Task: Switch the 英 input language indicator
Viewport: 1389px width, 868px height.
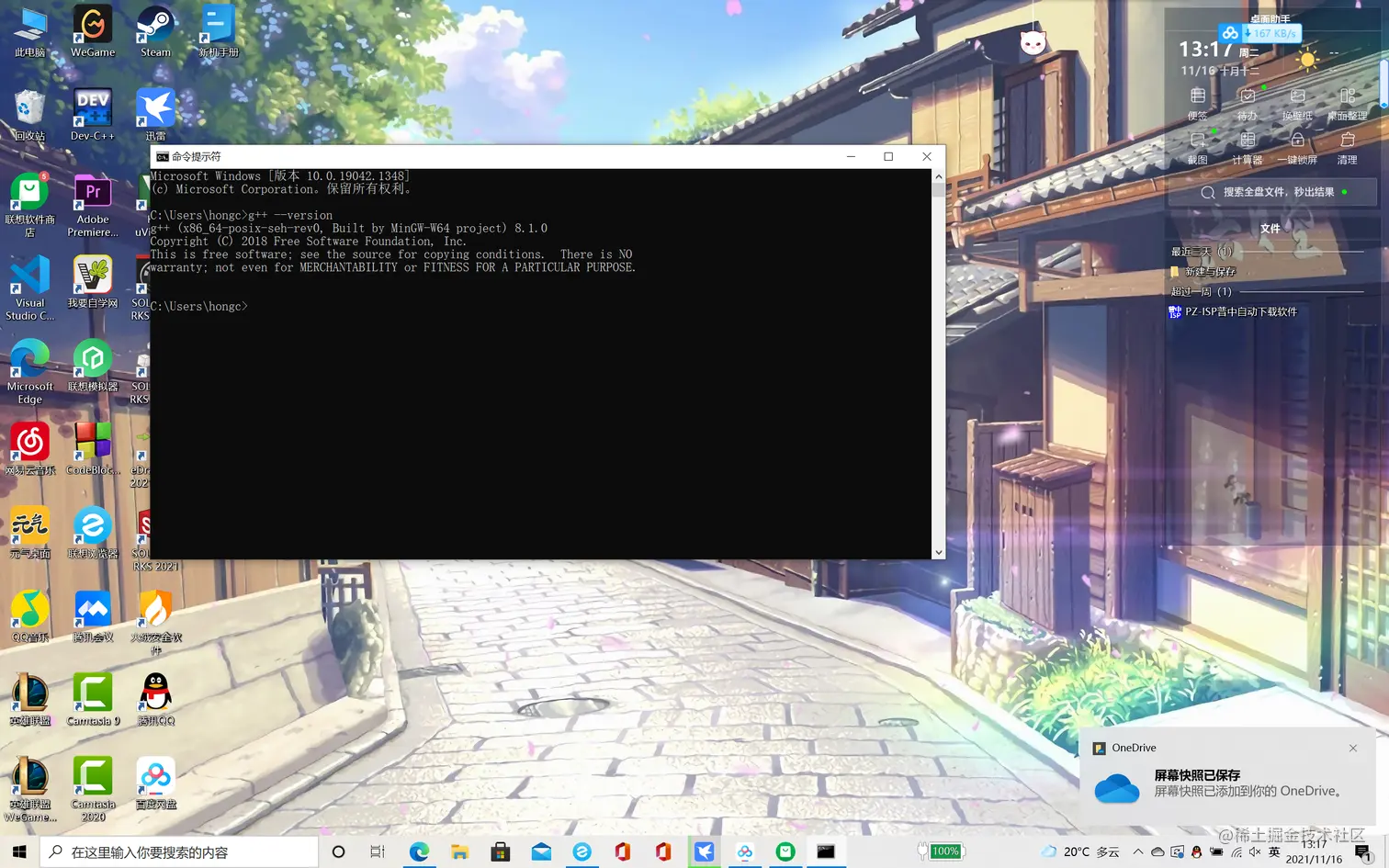Action: pos(1274,852)
